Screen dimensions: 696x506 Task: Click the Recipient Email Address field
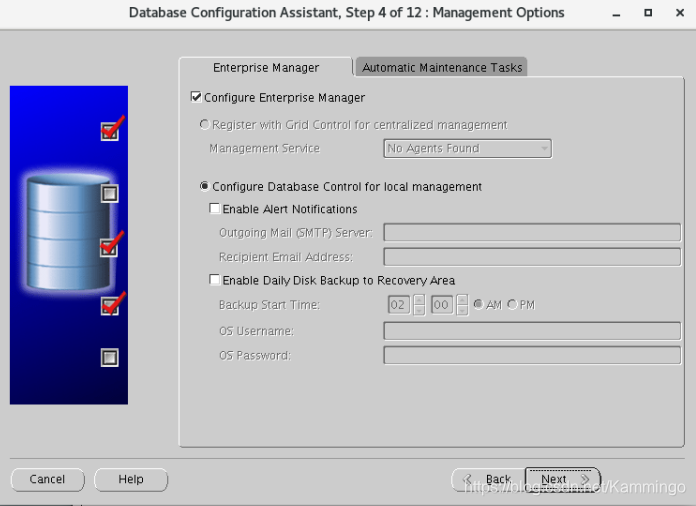pyautogui.click(x=532, y=257)
